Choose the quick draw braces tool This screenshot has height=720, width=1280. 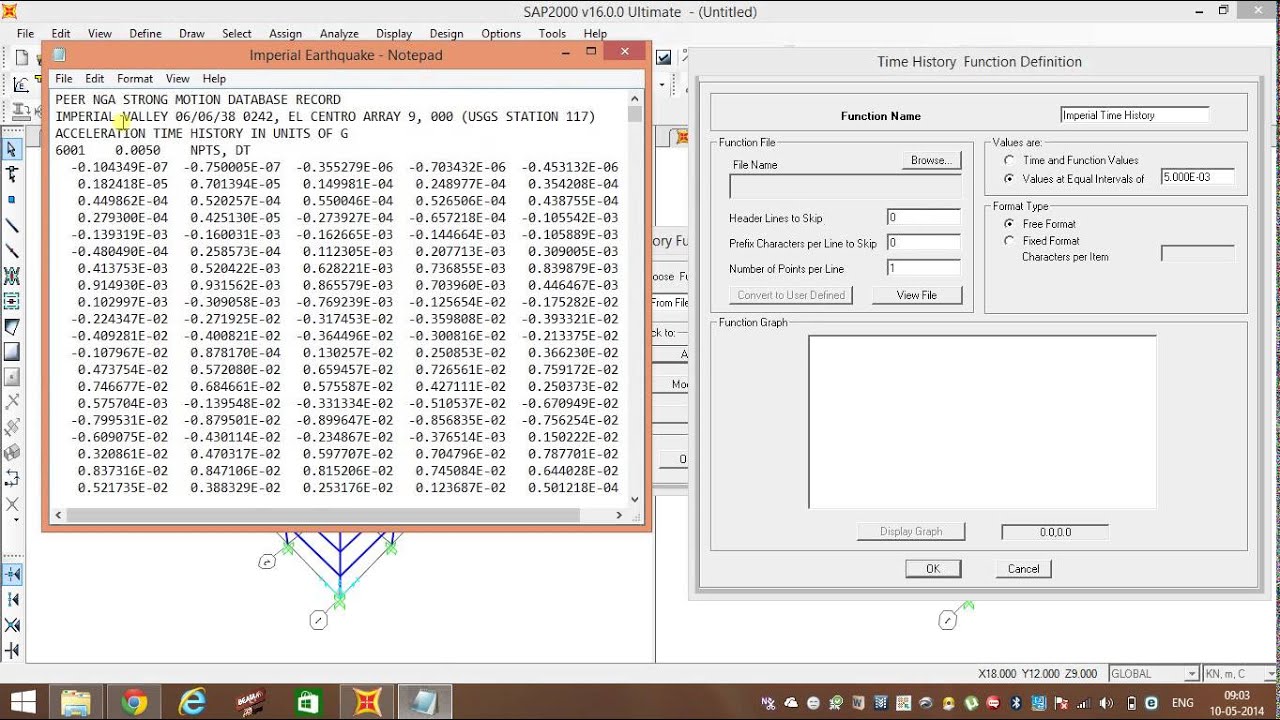12,276
